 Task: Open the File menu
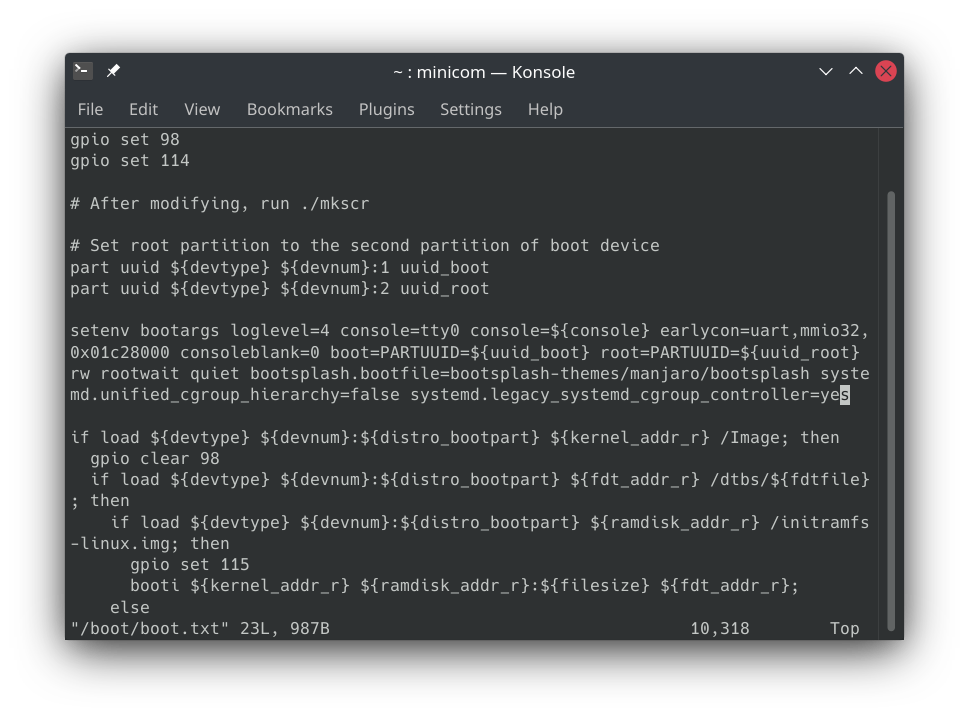coord(90,109)
